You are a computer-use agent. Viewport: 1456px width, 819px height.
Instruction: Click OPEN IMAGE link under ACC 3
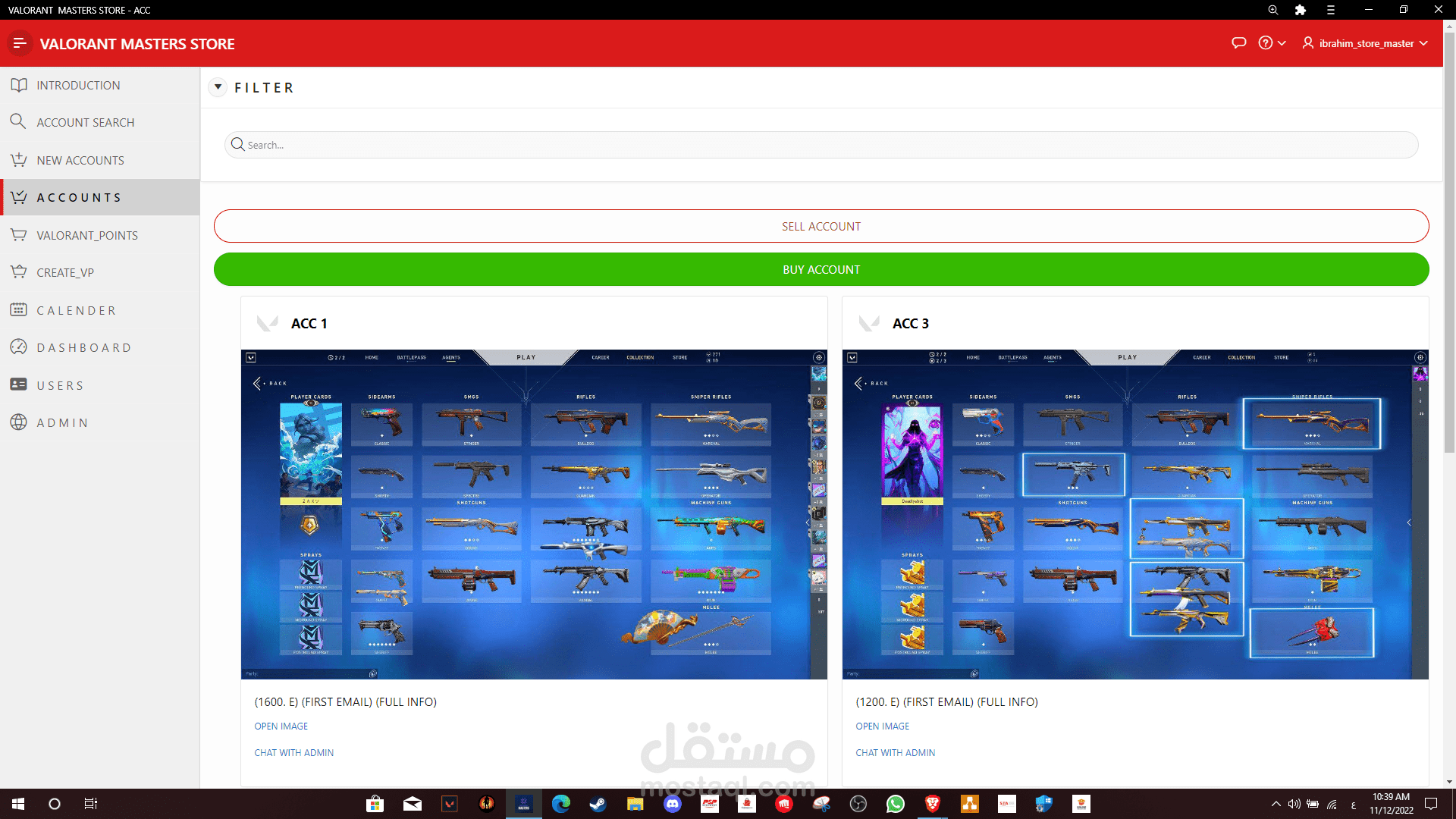[x=882, y=726]
